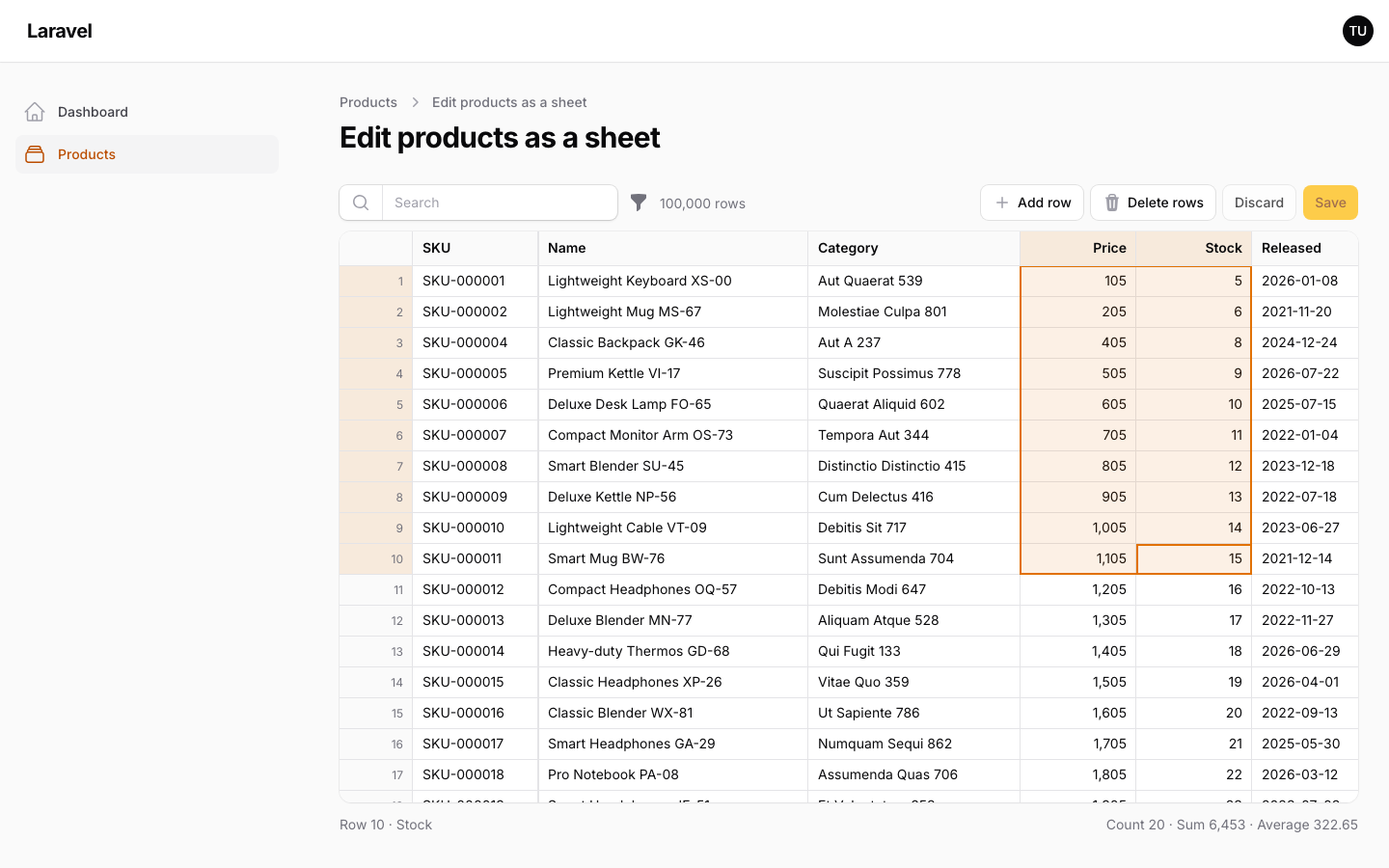Click the Delete rows button
The height and width of the screenshot is (868, 1389).
[x=1153, y=203]
